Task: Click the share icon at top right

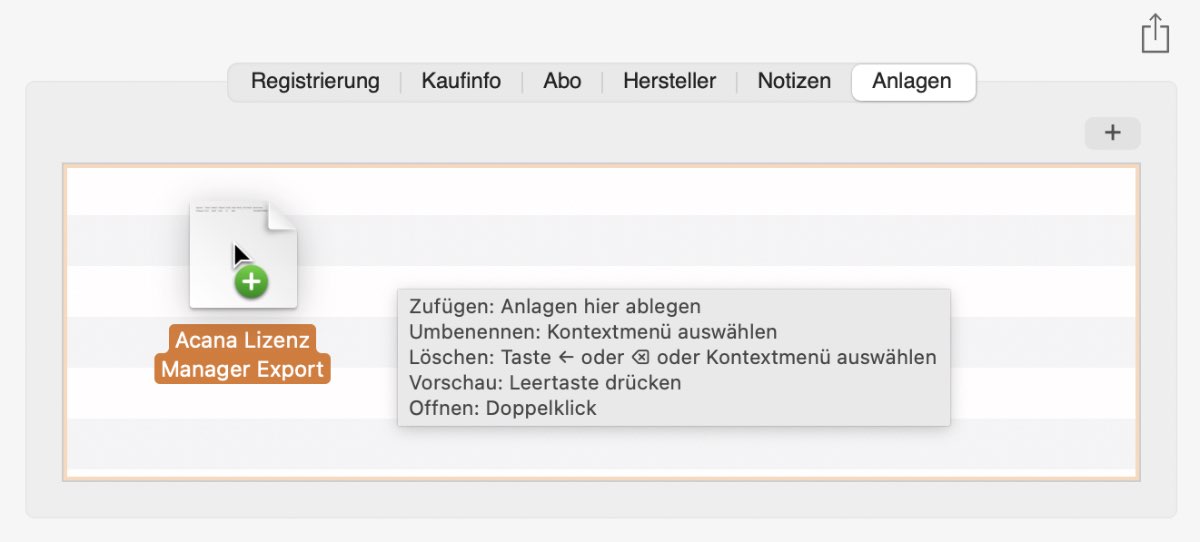Action: [x=1155, y=32]
